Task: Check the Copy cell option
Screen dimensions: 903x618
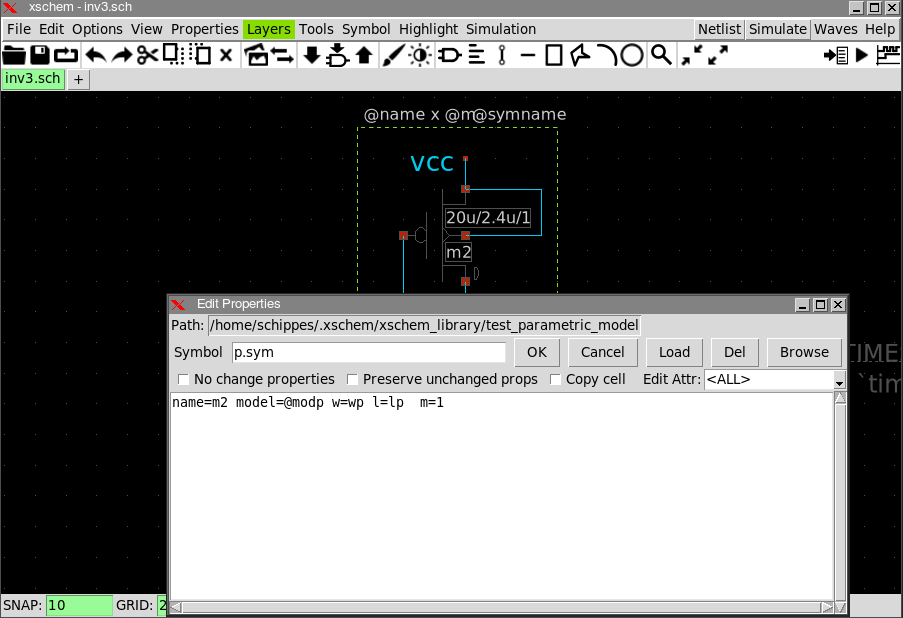Action: [556, 379]
